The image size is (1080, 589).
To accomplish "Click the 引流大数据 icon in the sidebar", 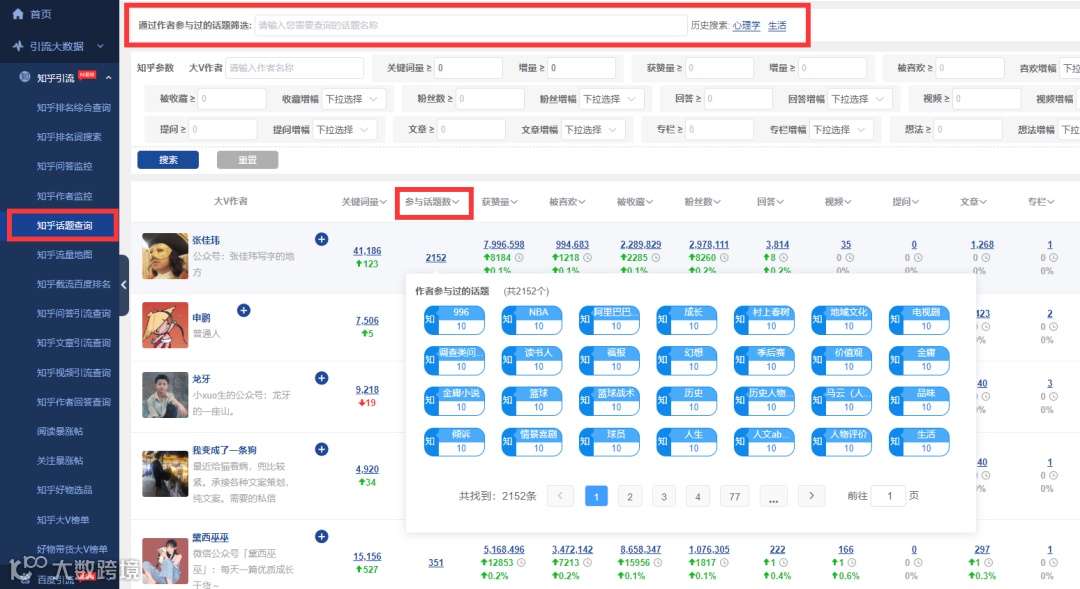I will click(18, 46).
